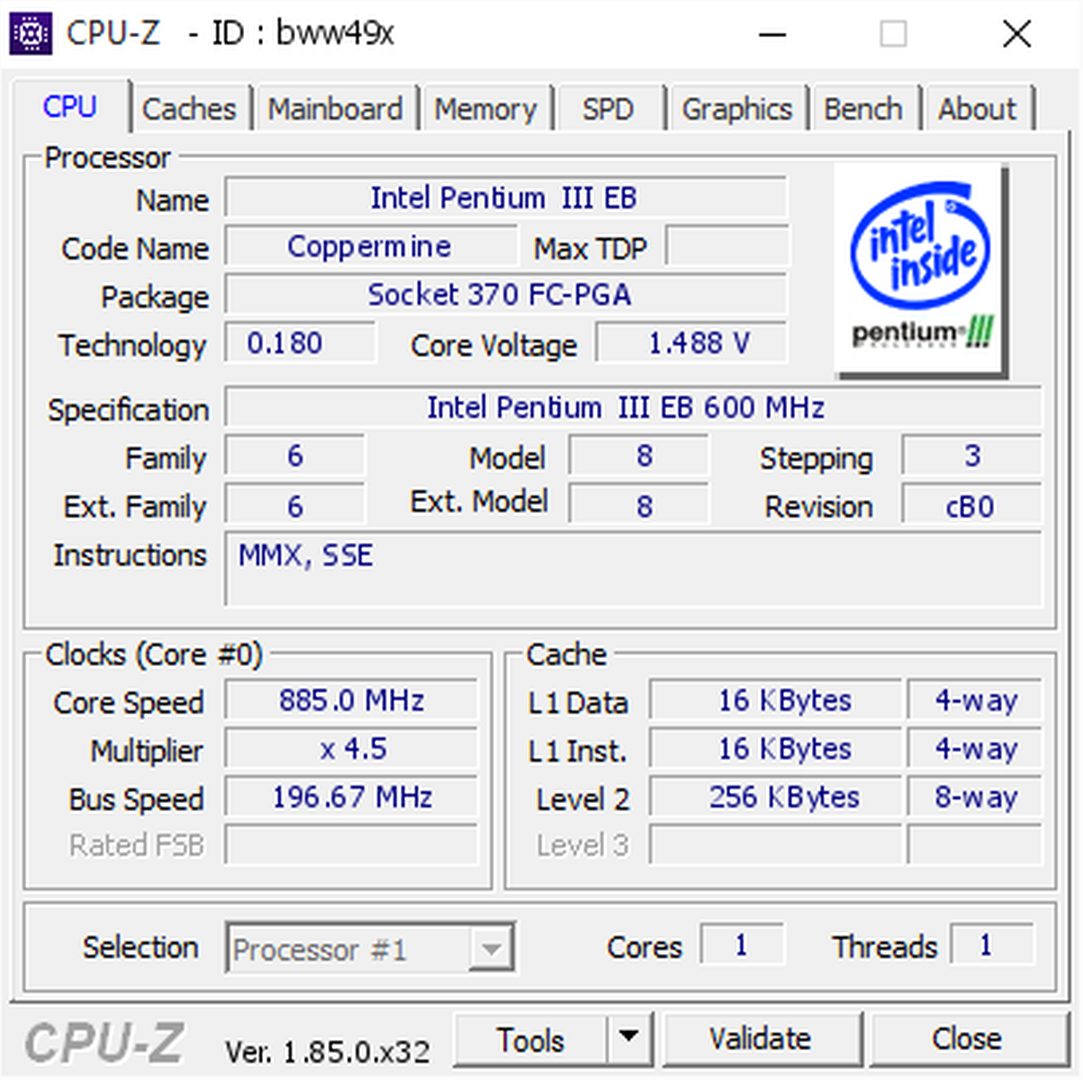
Task: Show the Graphics tab
Action: [737, 109]
